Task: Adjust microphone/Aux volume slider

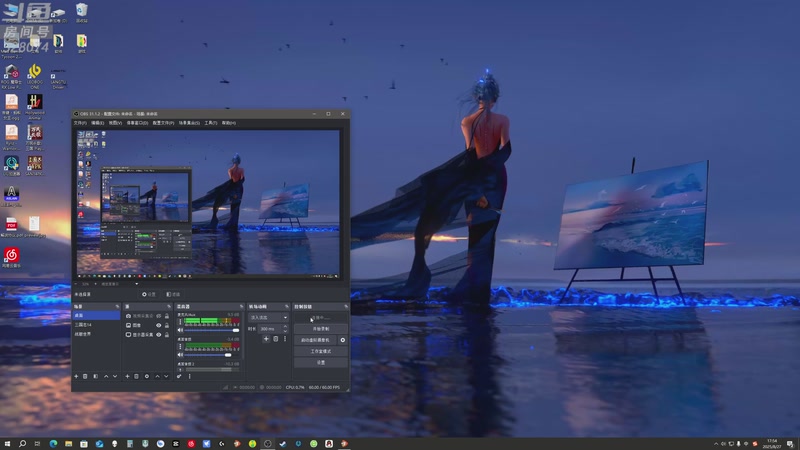Action: pos(211,330)
